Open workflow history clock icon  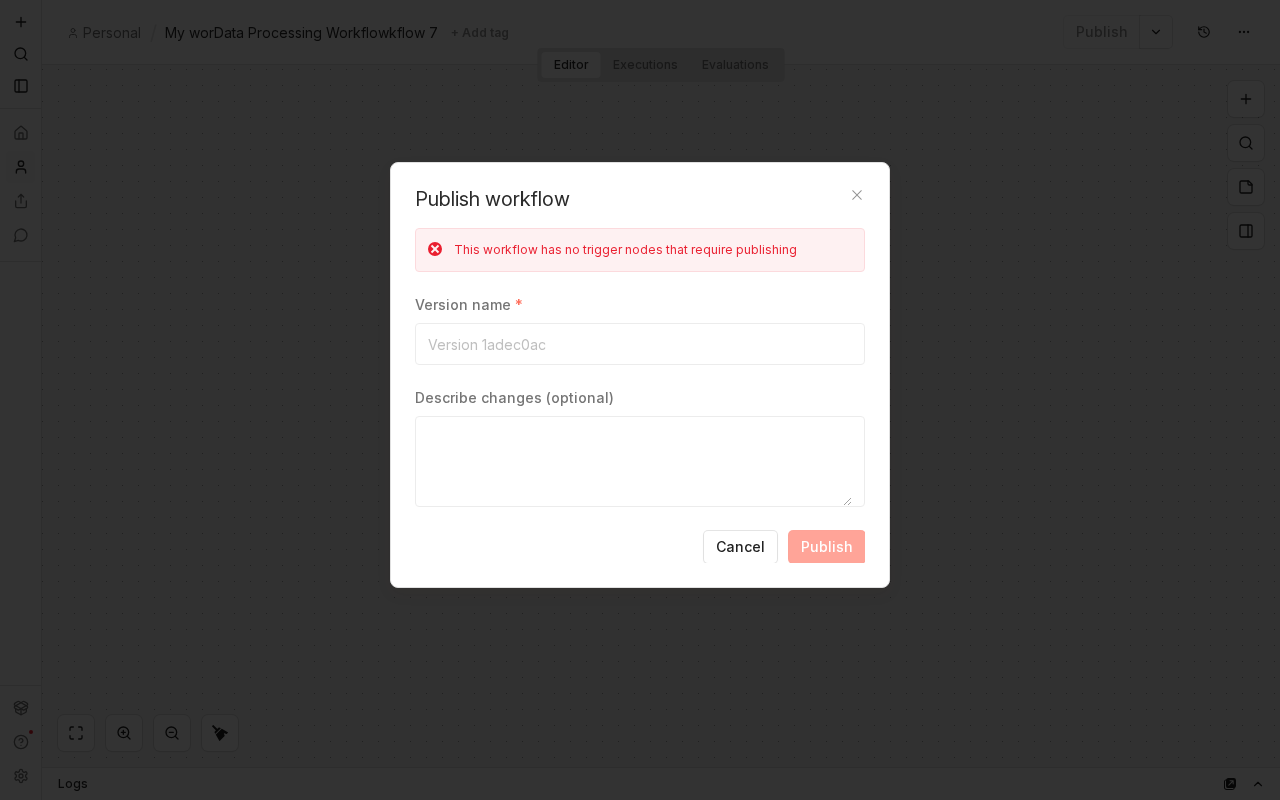coord(1204,32)
